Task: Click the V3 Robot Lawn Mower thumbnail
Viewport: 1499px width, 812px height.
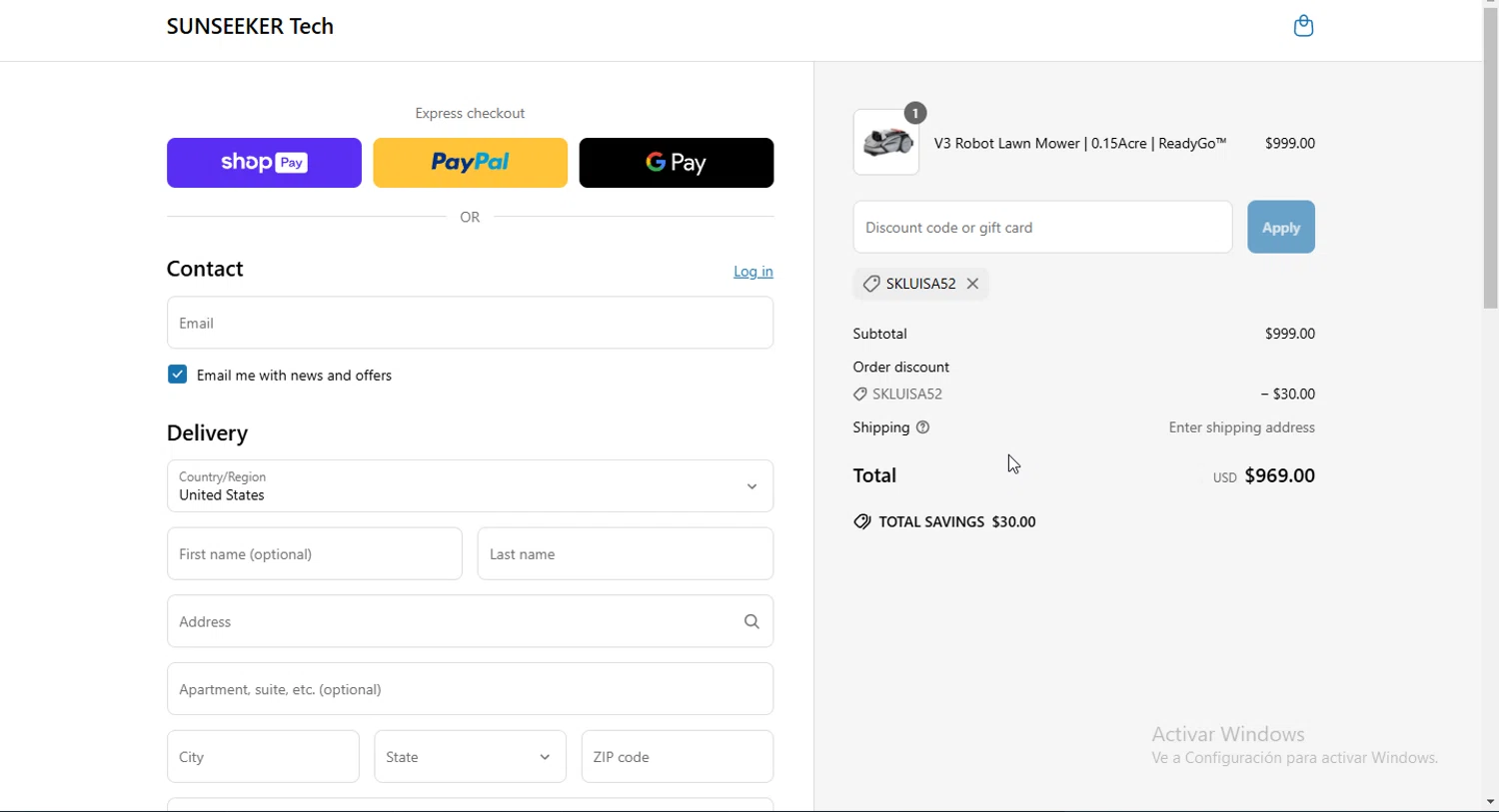Action: [x=886, y=144]
